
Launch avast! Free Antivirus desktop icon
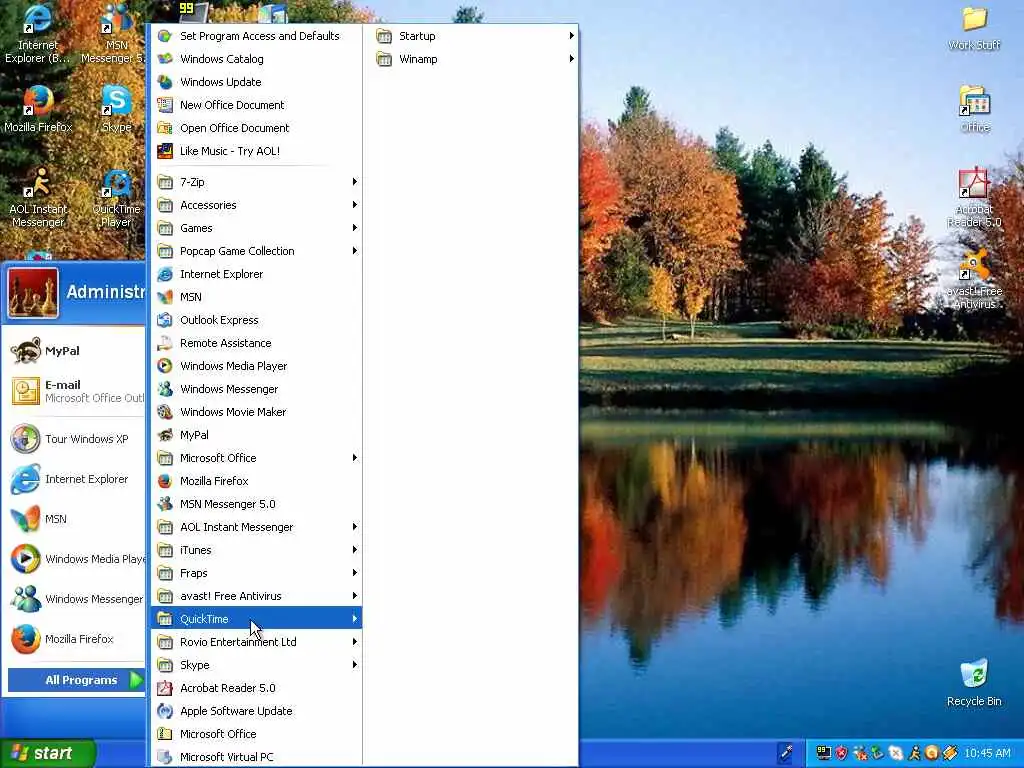click(x=974, y=265)
